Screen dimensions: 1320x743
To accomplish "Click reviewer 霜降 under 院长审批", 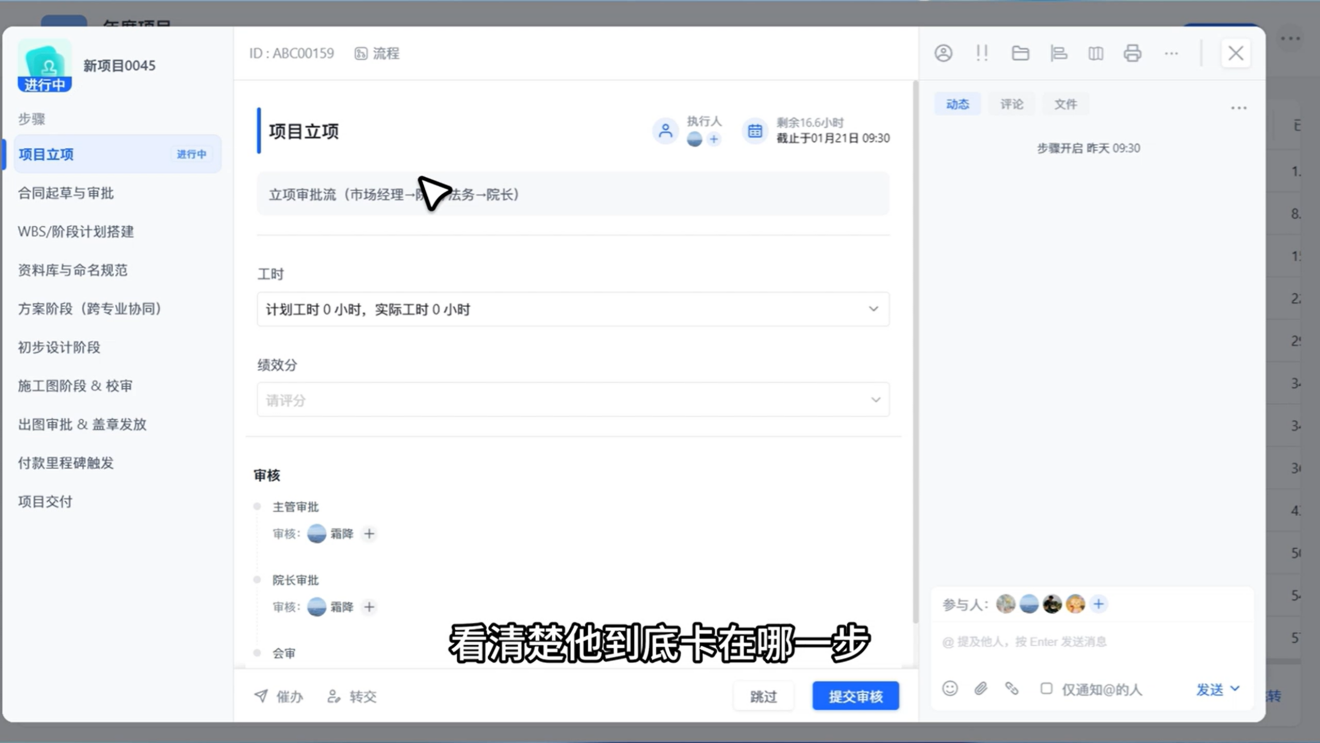I will click(331, 607).
